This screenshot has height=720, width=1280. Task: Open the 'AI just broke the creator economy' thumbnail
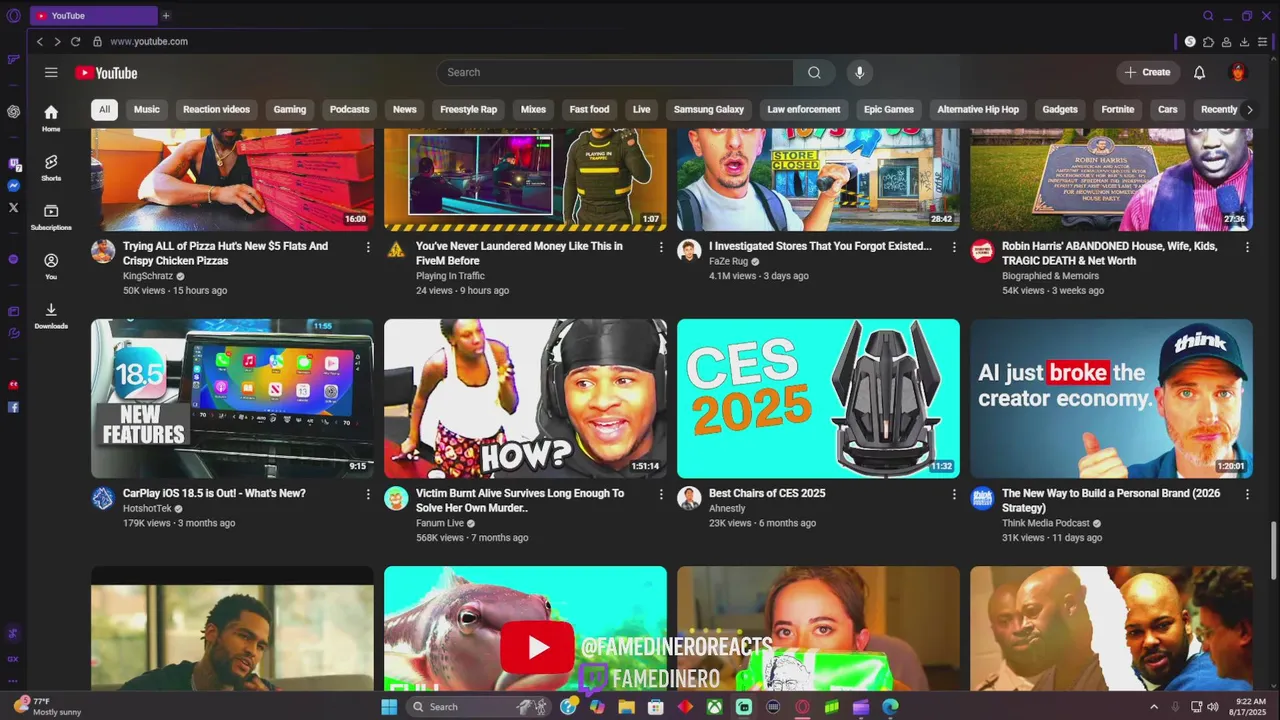pos(1111,398)
